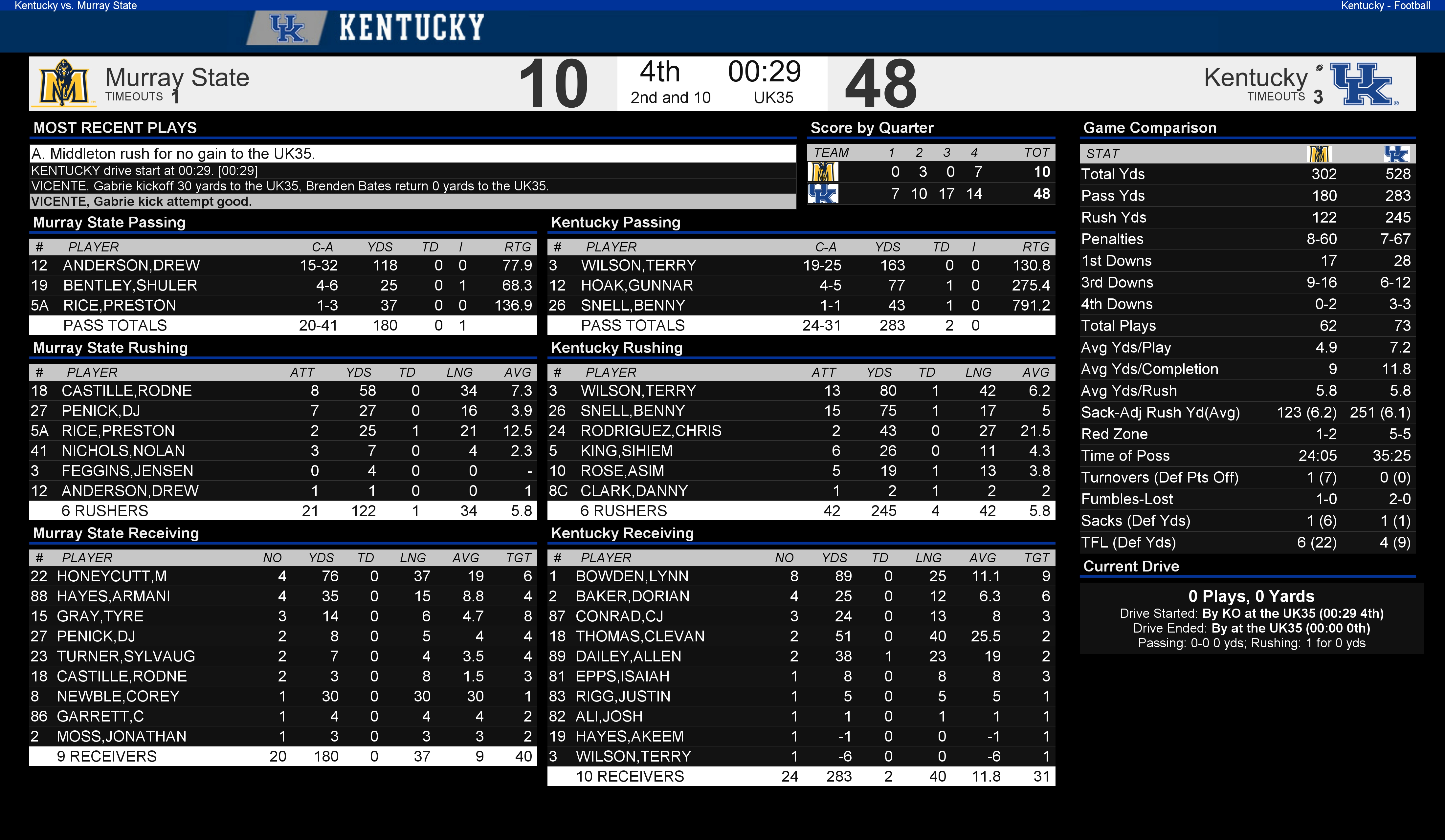Click the RTG column header in Murray State Passing
This screenshot has height=840, width=1445.
(517, 247)
